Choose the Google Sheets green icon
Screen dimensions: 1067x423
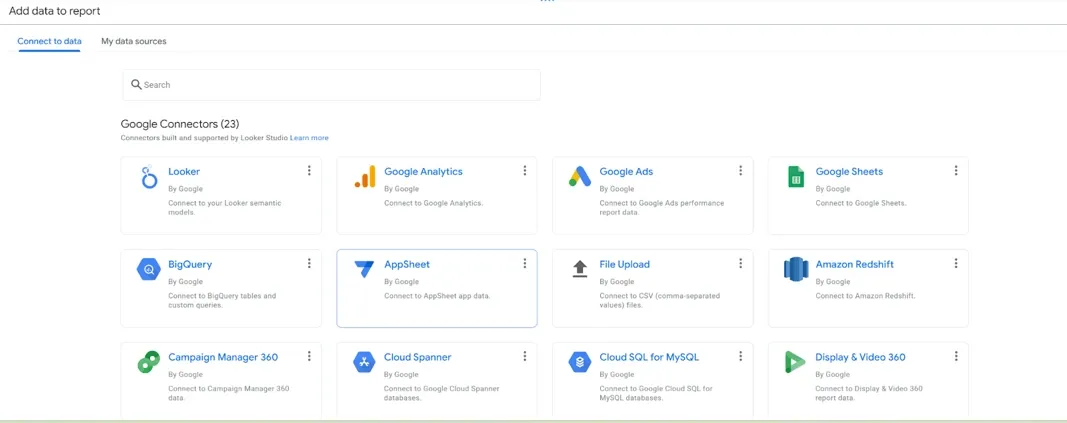796,178
